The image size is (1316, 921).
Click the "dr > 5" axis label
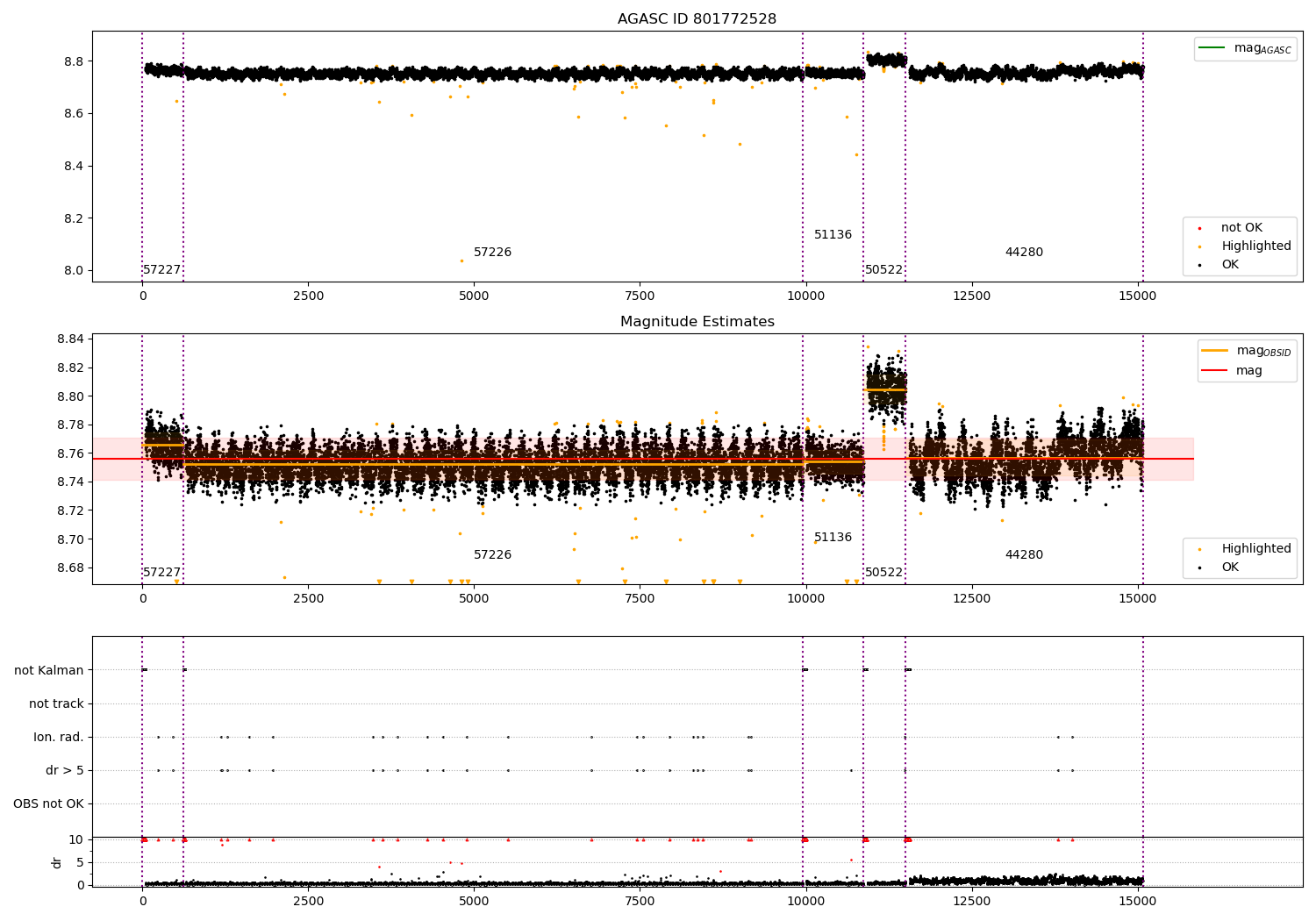(x=65, y=770)
